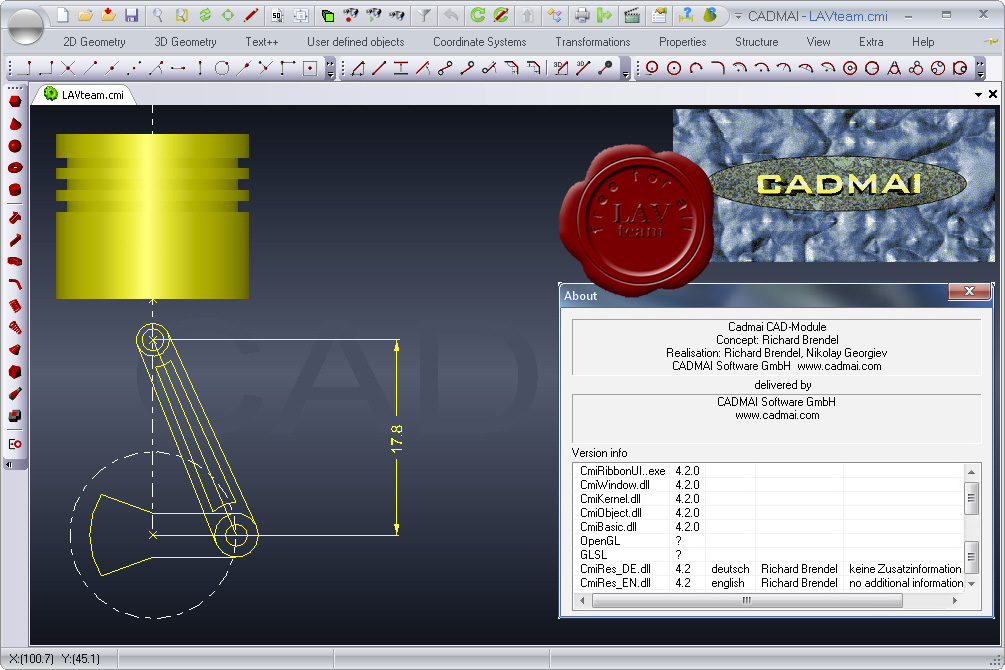This screenshot has height=670, width=1005.
Task: Open the Text++ menu
Action: pos(262,42)
